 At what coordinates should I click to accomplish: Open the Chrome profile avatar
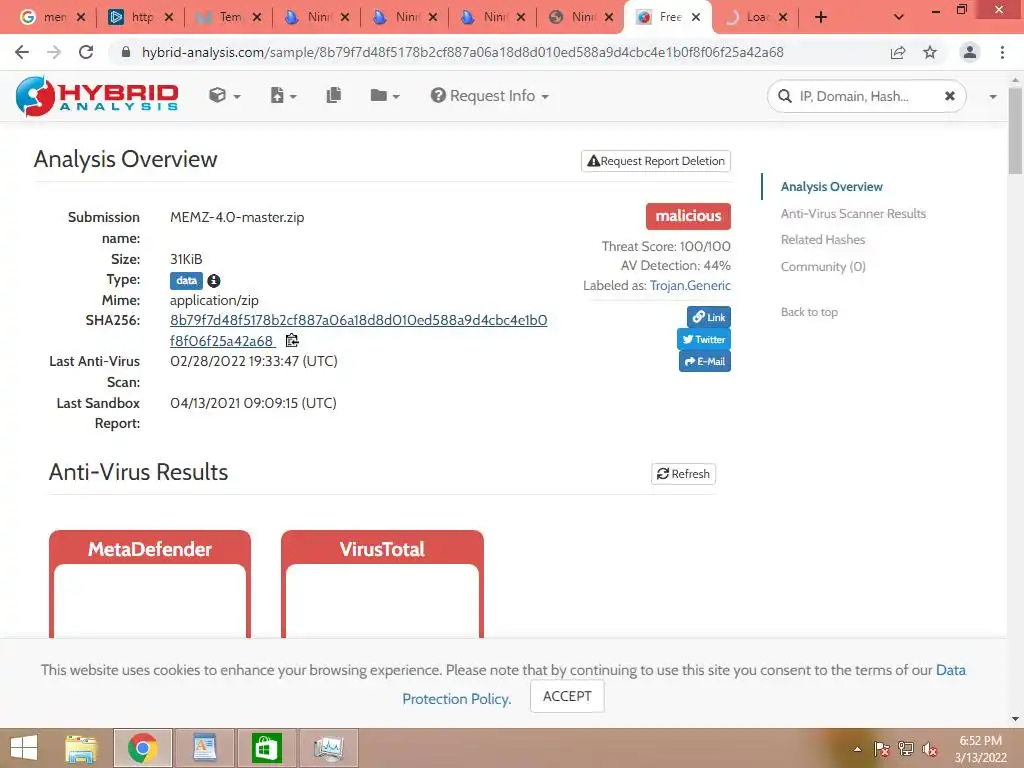[970, 52]
